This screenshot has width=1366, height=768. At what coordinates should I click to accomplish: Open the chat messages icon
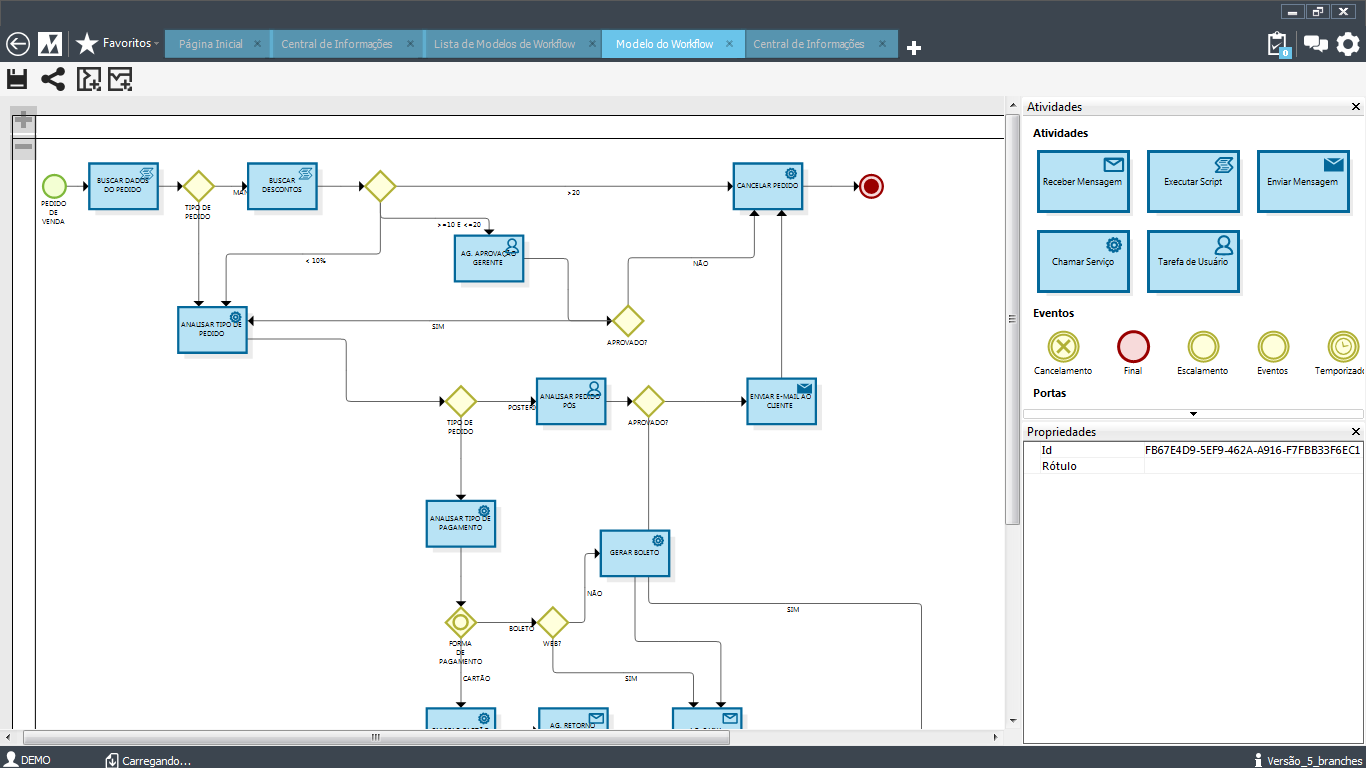[x=1316, y=44]
